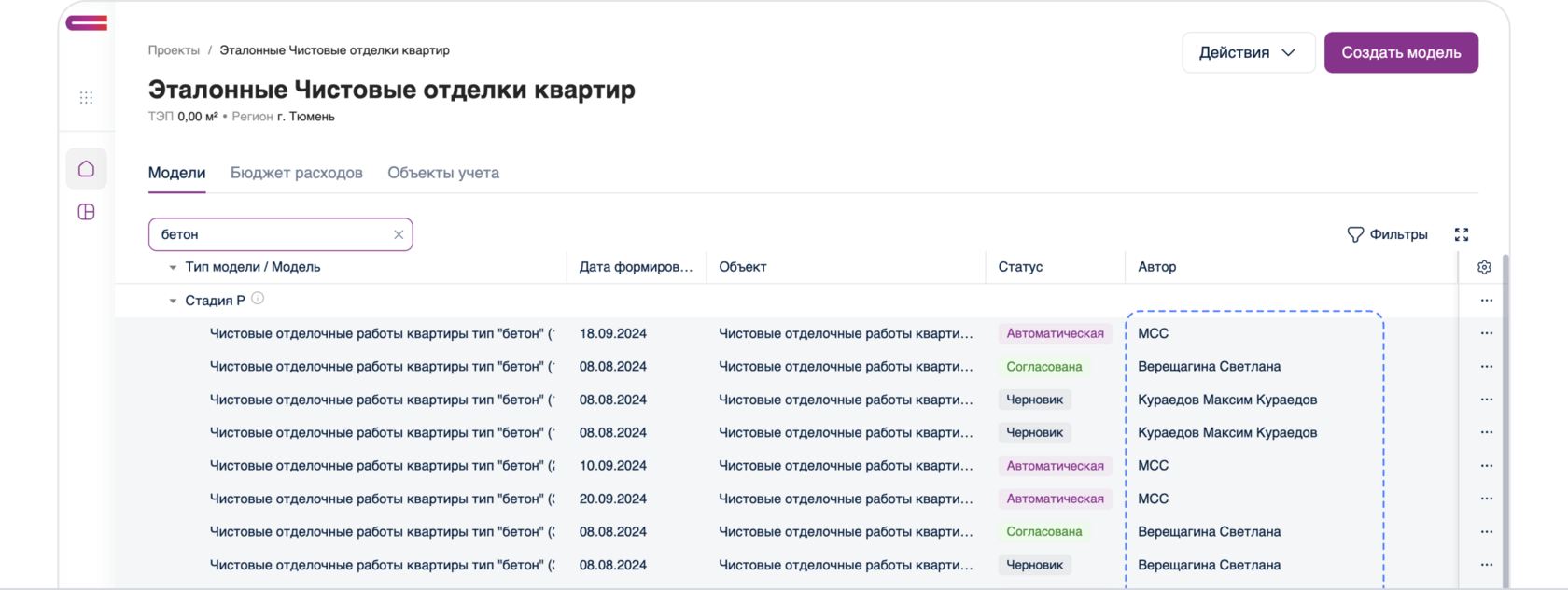The width and height of the screenshot is (1568, 590).
Task: Click the date 20.09.2024 cell
Action: [x=613, y=499]
